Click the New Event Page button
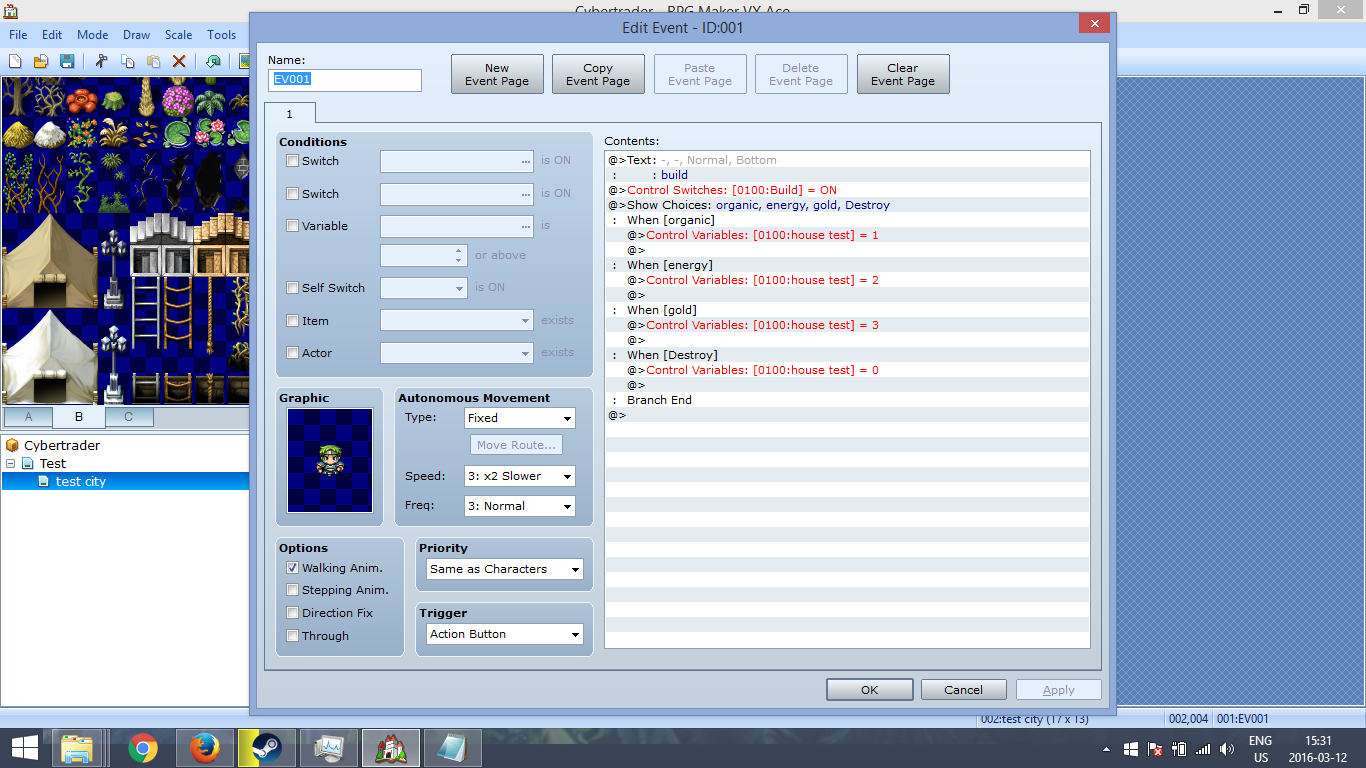The image size is (1366, 768). pos(497,74)
